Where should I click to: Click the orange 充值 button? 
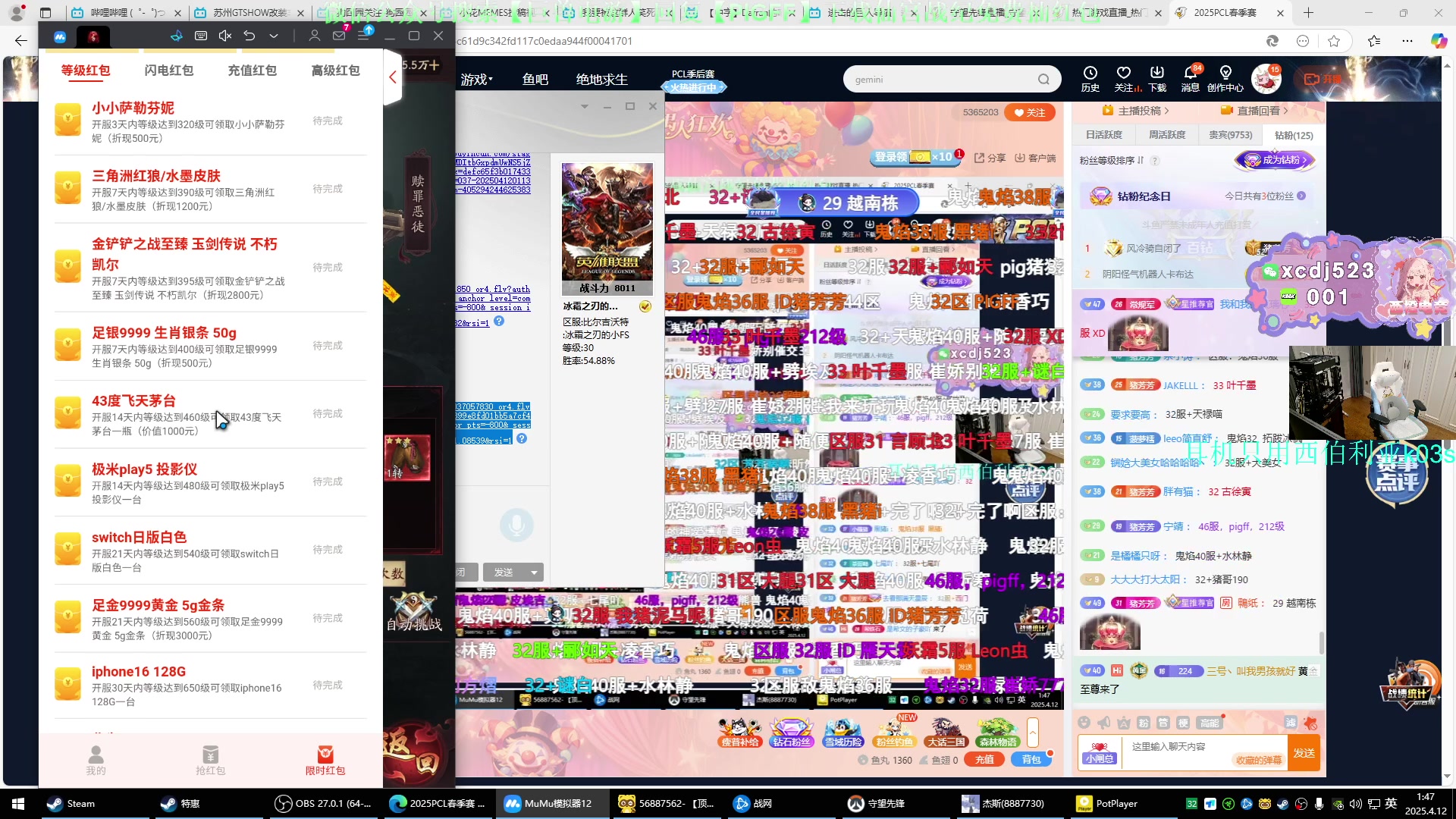tap(984, 759)
